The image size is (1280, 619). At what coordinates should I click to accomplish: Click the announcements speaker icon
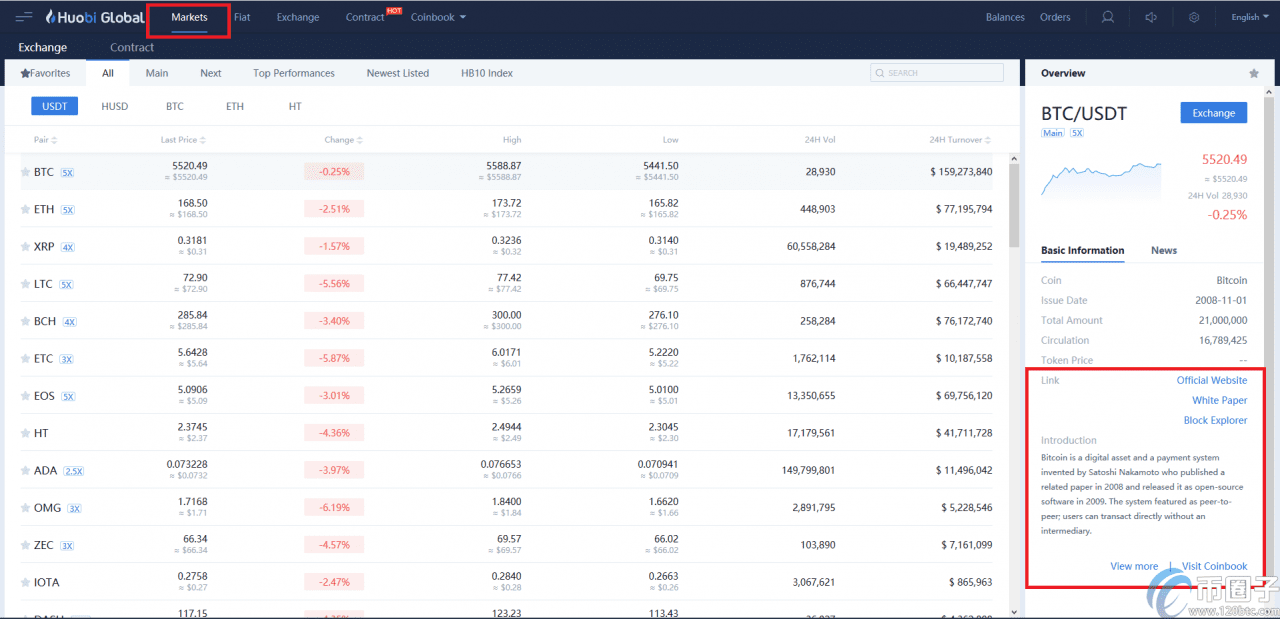coord(1151,17)
